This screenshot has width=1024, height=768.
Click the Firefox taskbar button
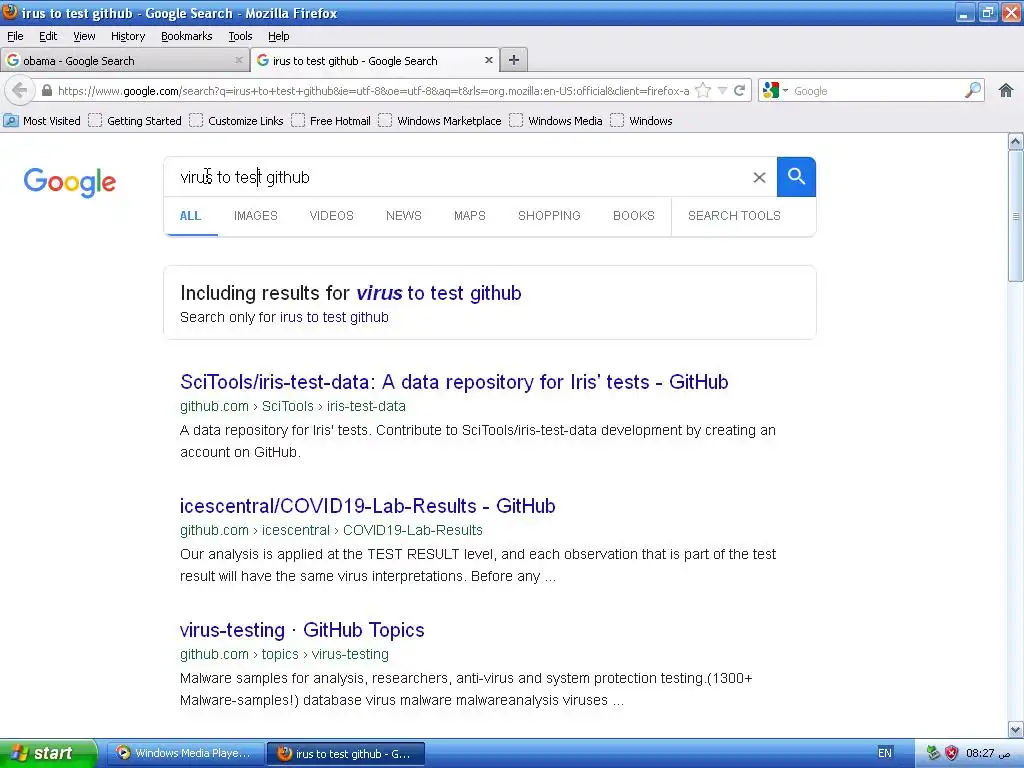[x=347, y=754]
